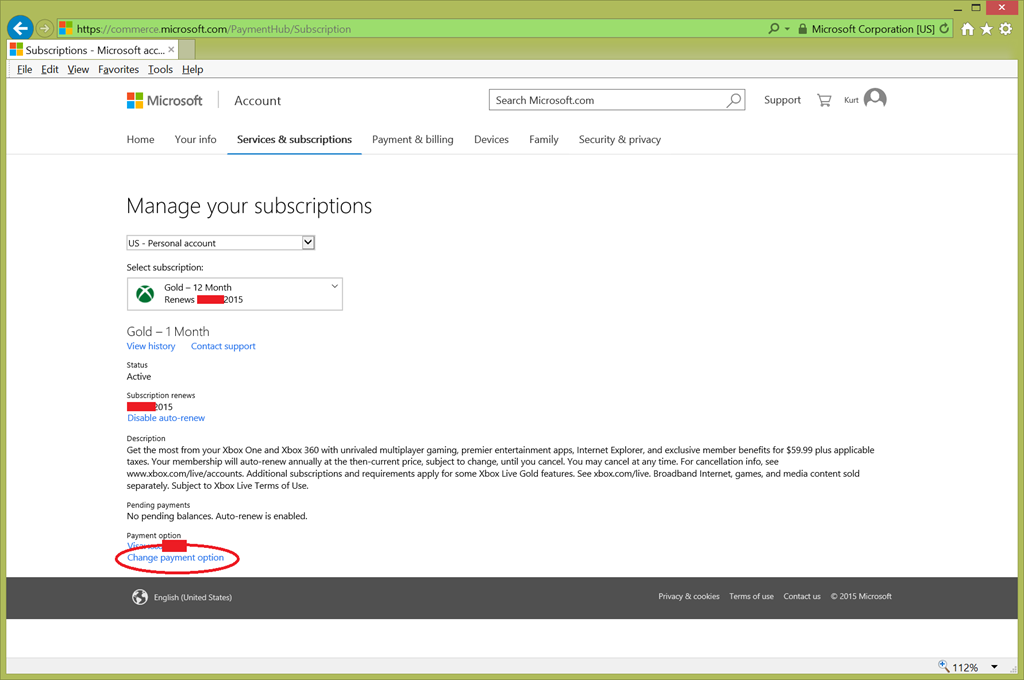
Task: Open the shopping cart icon
Action: (824, 100)
